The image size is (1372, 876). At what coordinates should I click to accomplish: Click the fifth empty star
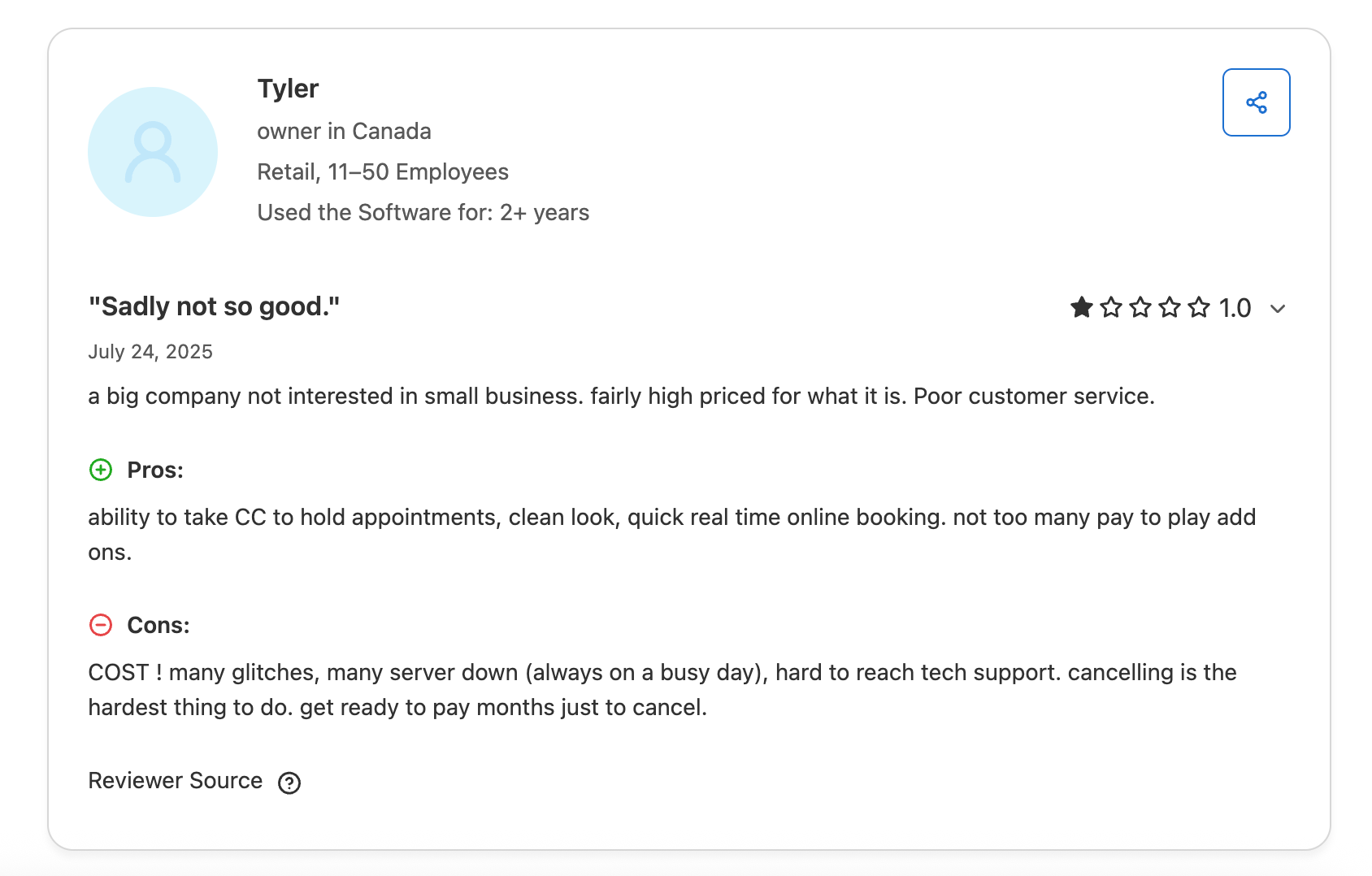[1199, 307]
